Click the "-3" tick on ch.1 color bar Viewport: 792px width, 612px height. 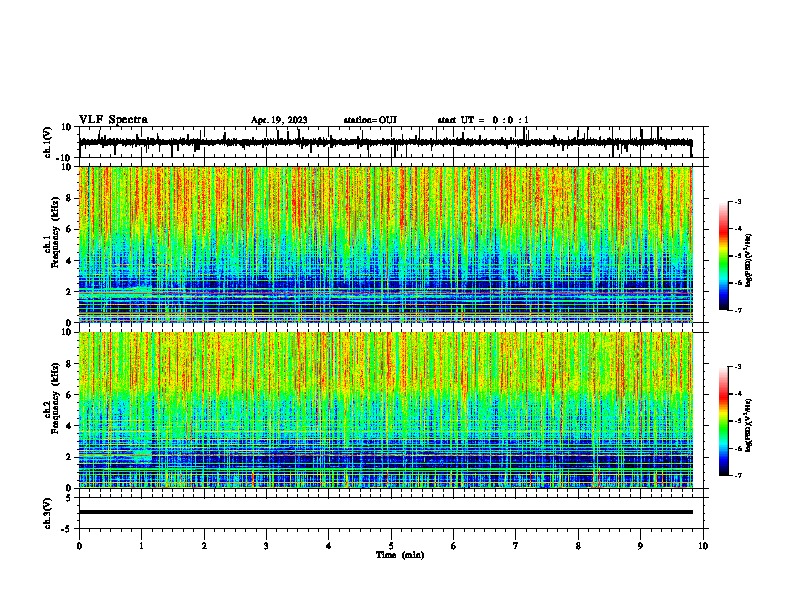(x=738, y=202)
